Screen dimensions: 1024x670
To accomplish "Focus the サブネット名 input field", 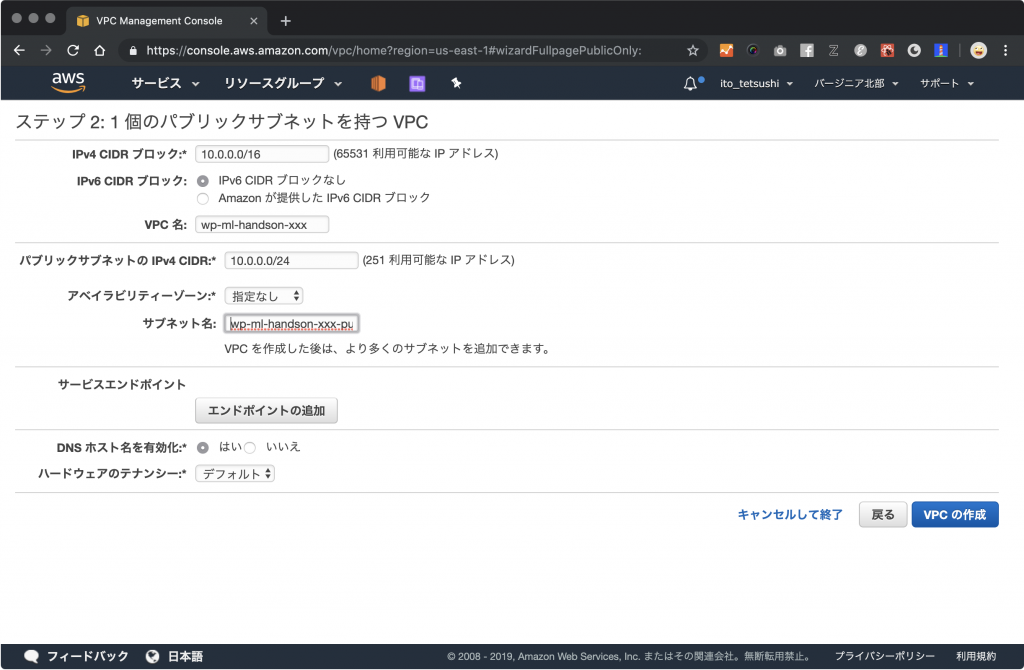I will pyautogui.click(x=291, y=324).
